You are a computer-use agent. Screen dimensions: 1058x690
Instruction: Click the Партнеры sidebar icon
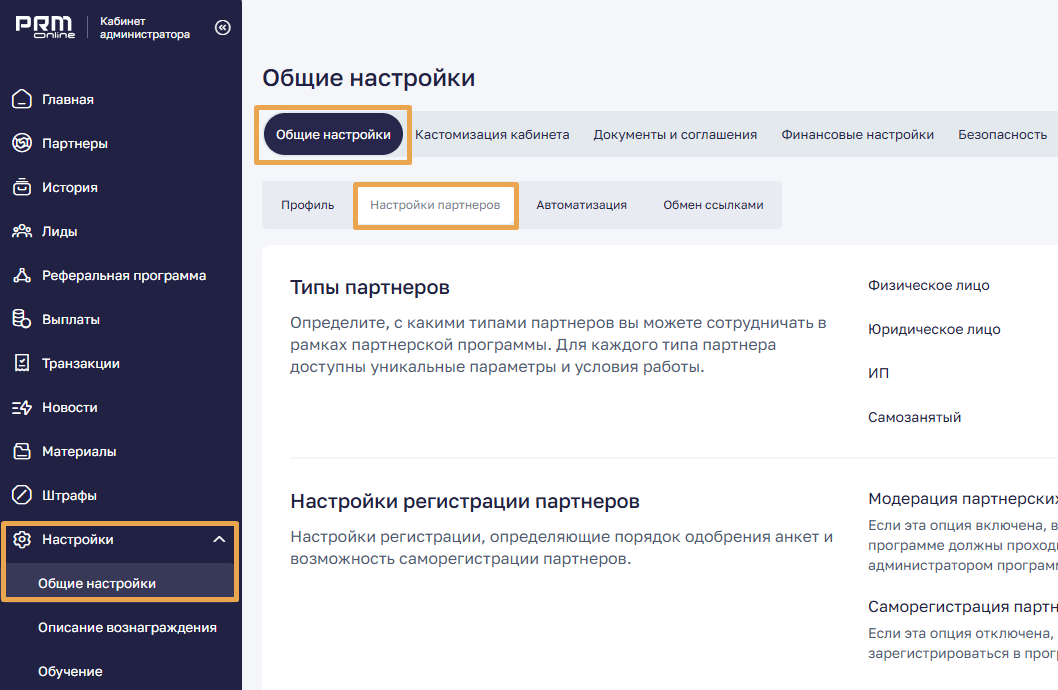[22, 143]
